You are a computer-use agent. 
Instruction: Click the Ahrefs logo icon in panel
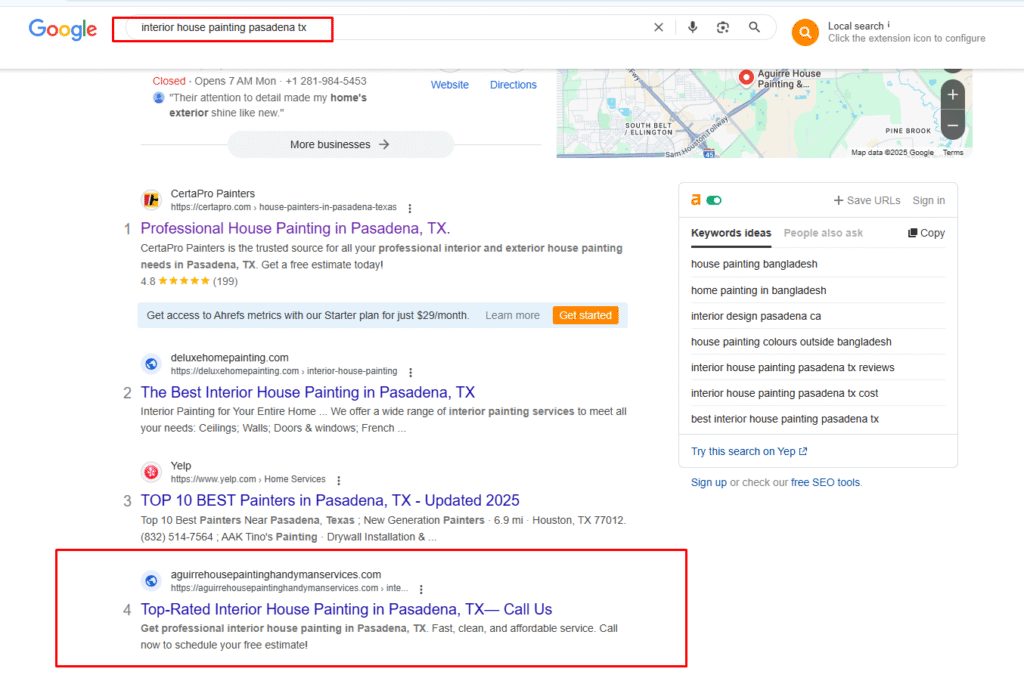(x=696, y=200)
